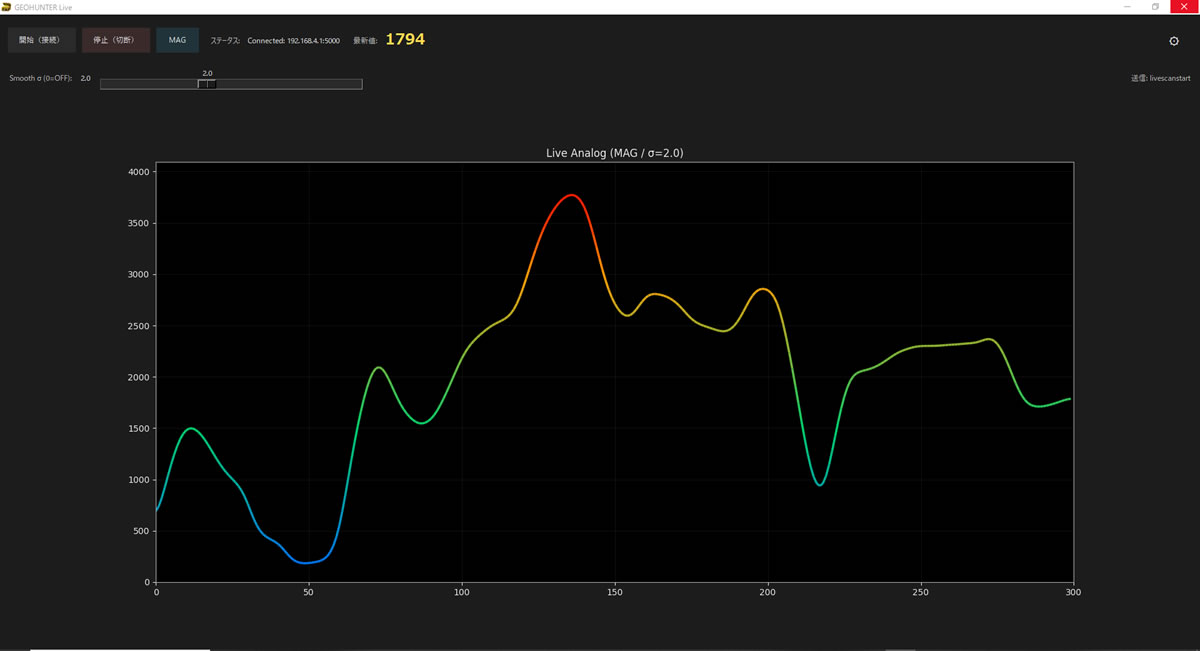Click the GEOHUNTER Live window title
The width and height of the screenshot is (1200, 651).
tap(43, 7)
